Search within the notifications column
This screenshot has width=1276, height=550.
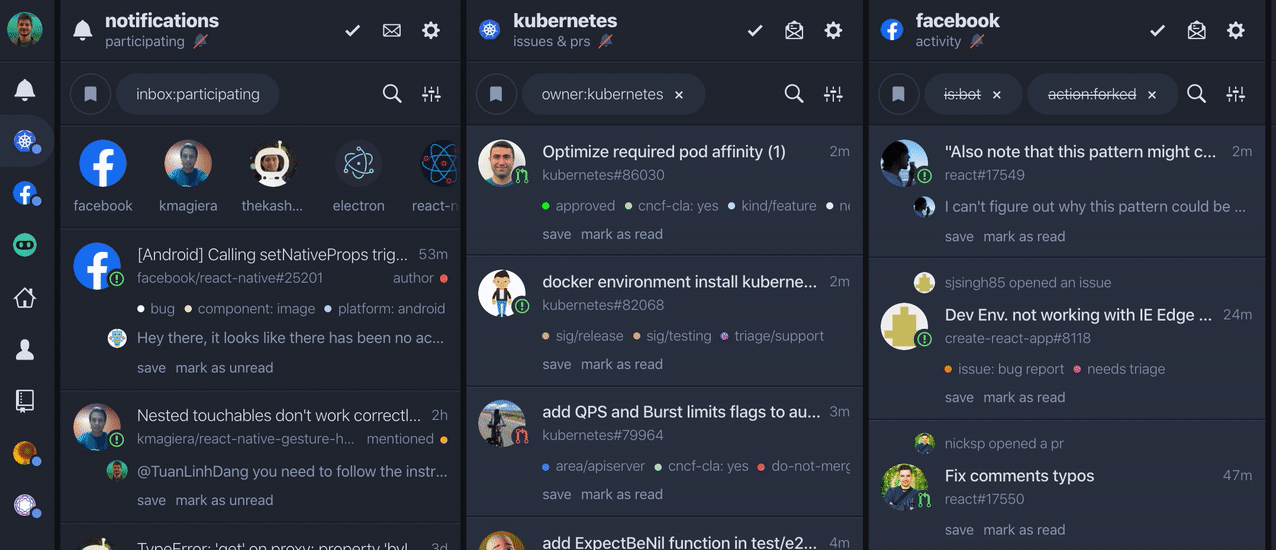click(x=392, y=94)
